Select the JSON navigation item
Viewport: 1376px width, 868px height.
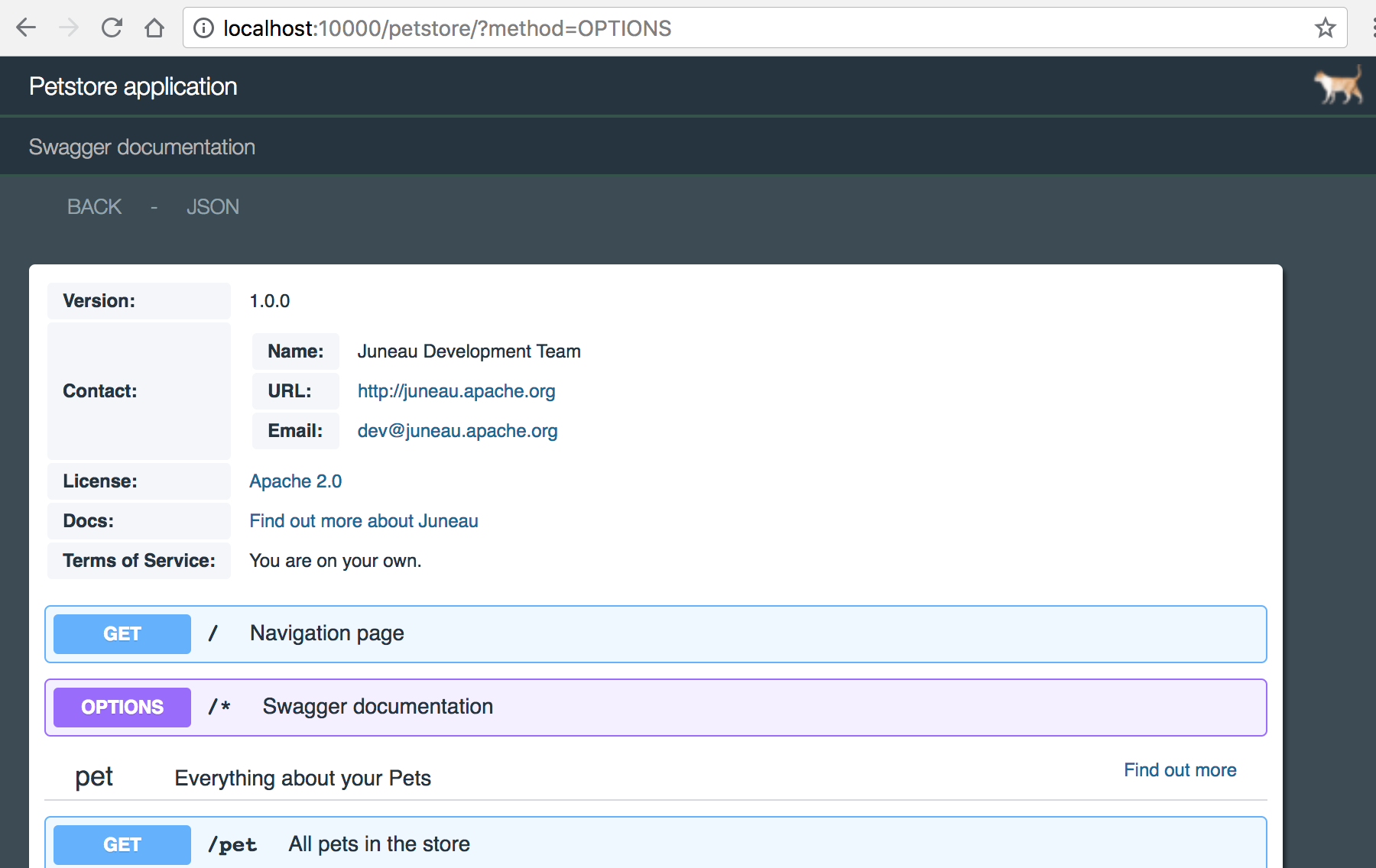point(213,206)
